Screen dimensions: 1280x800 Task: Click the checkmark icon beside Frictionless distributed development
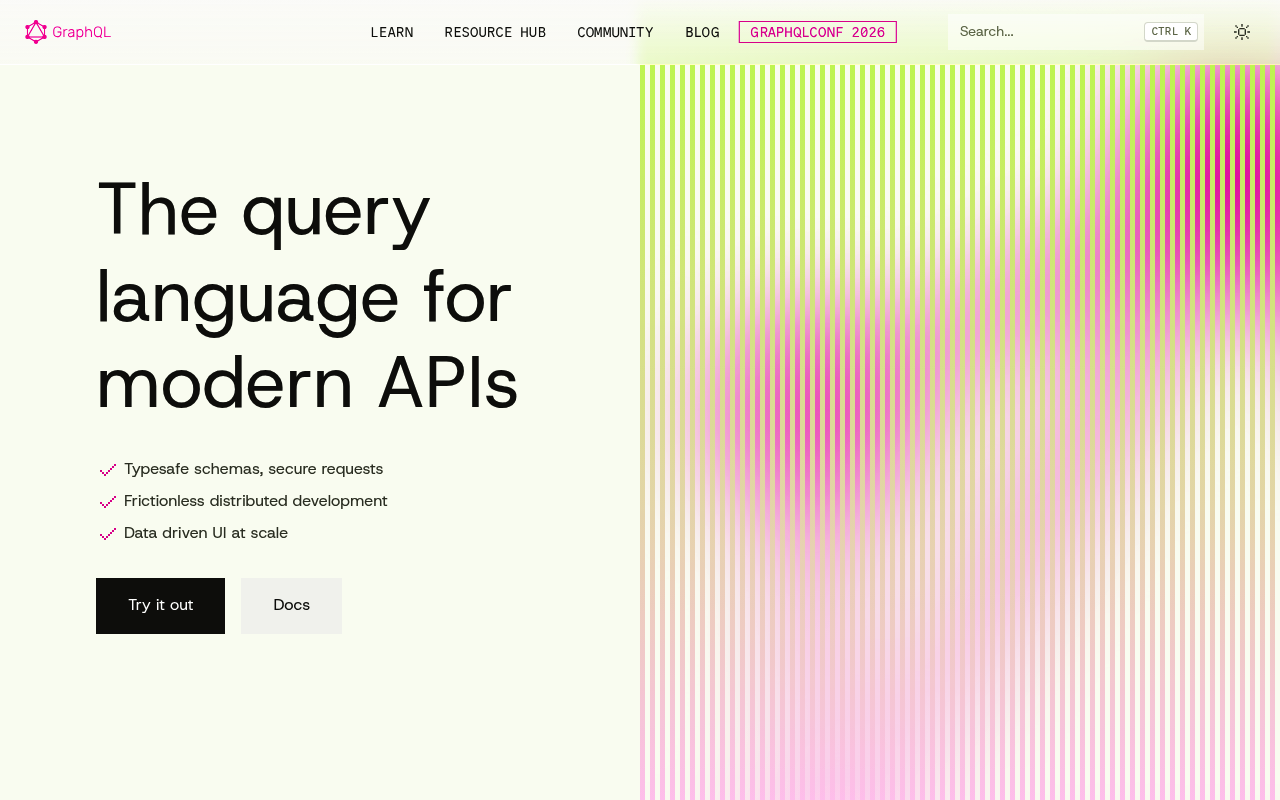[108, 502]
